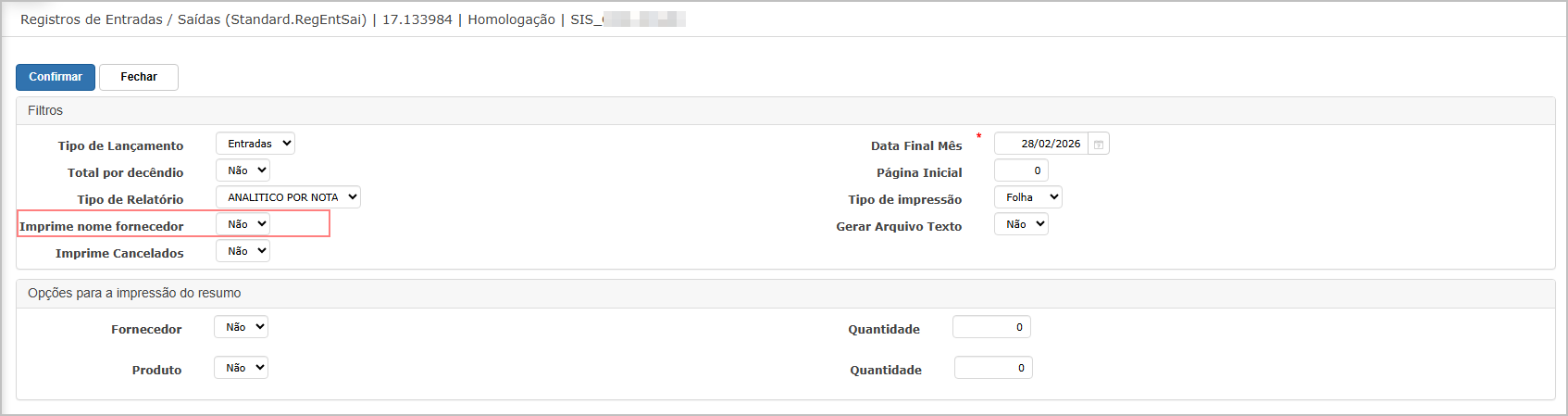Viewport: 1568px width, 416px height.
Task: Focus the Data Final Mês date field
Action: tap(1041, 144)
